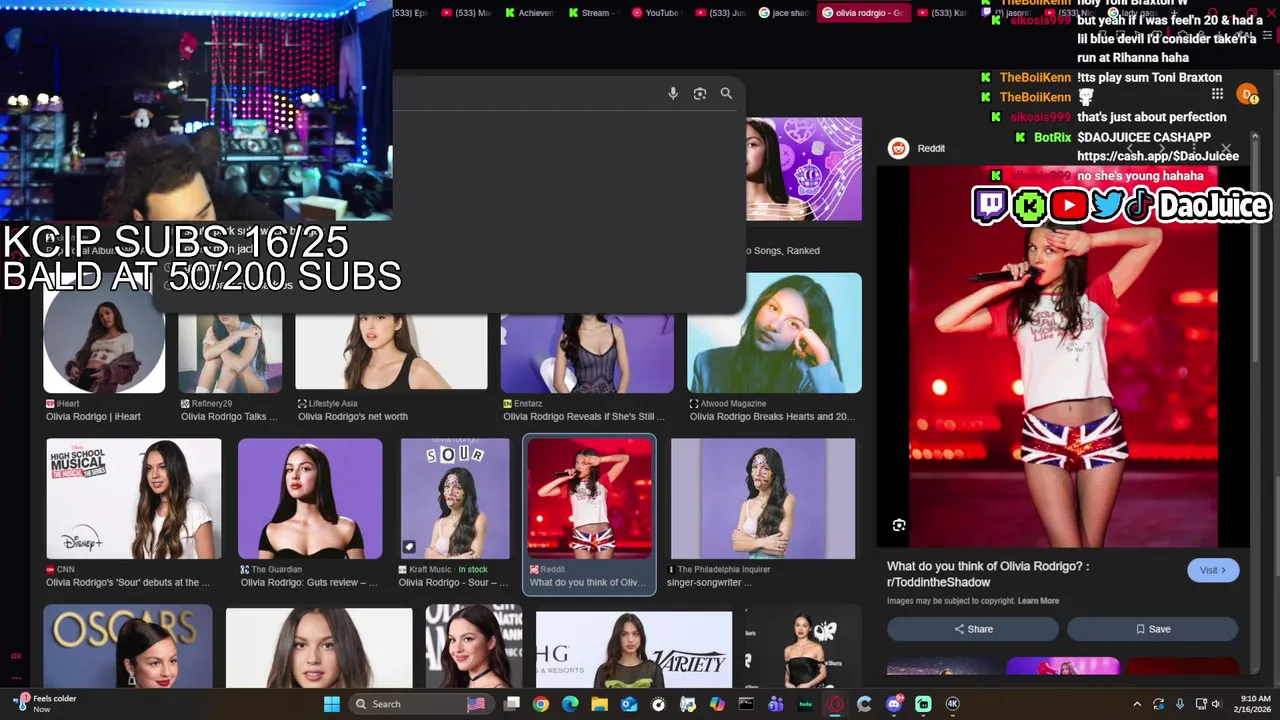Viewport: 1280px width, 720px height.
Task: Switch to the jace shad Google tab
Action: coord(784,13)
